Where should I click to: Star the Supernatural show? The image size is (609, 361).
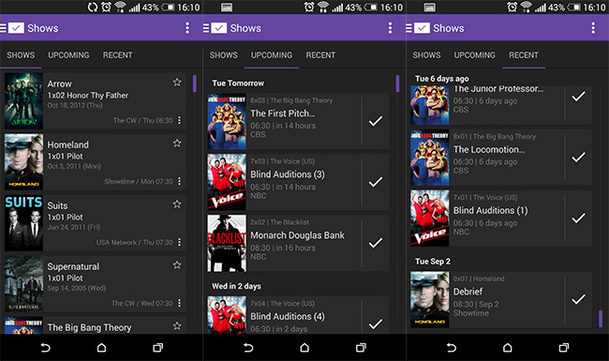[x=177, y=265]
